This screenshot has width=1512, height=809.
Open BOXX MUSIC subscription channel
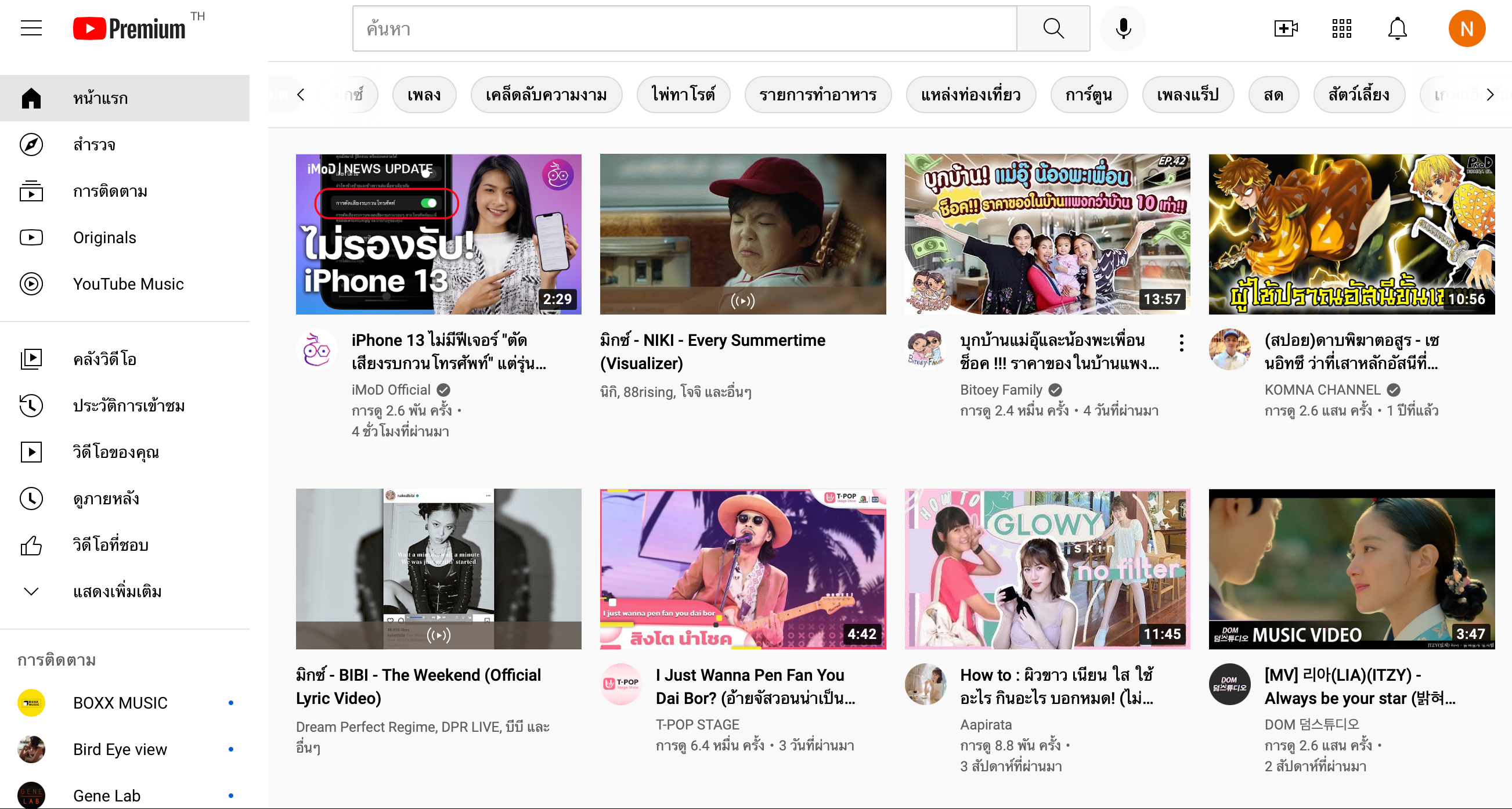tap(120, 703)
